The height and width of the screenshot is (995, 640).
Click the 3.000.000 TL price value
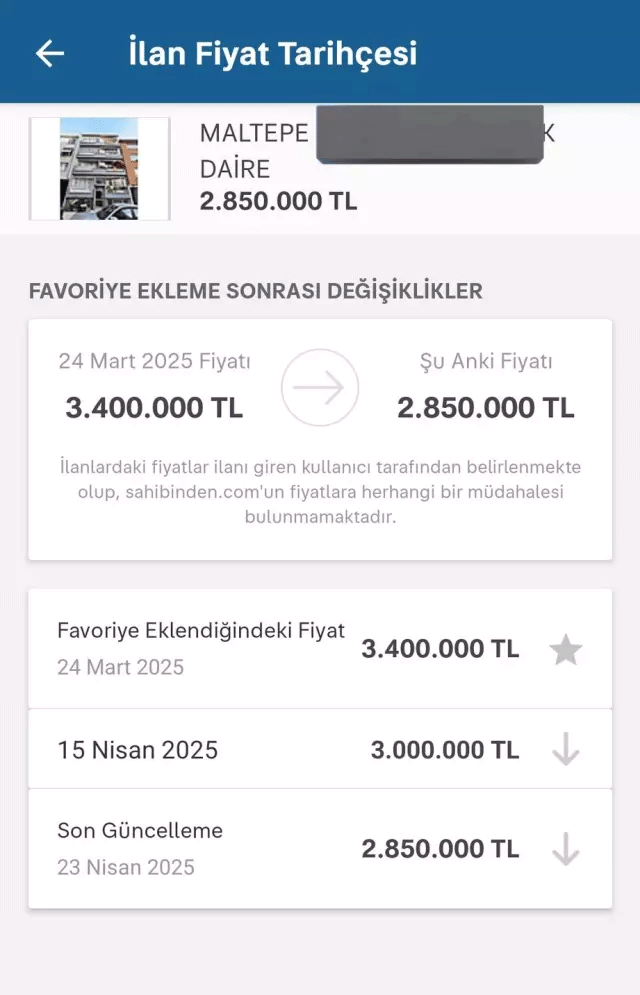[x=445, y=750]
